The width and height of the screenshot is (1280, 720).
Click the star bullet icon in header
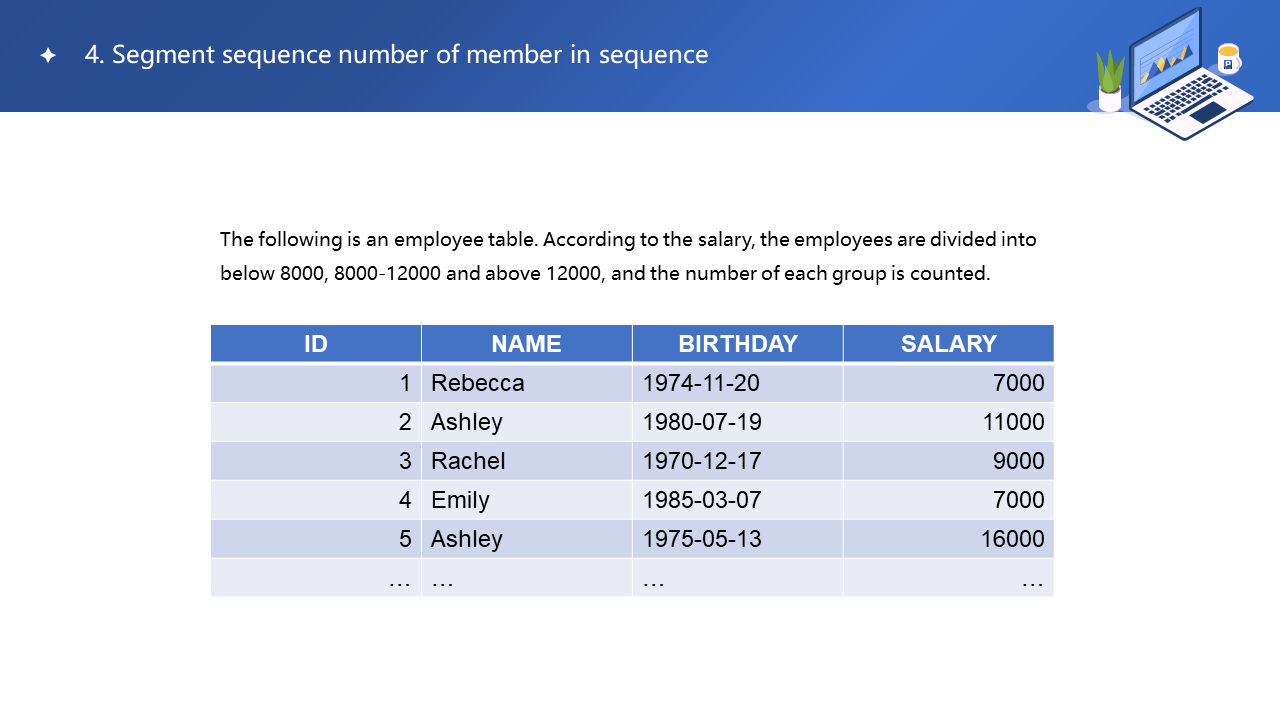coord(48,56)
